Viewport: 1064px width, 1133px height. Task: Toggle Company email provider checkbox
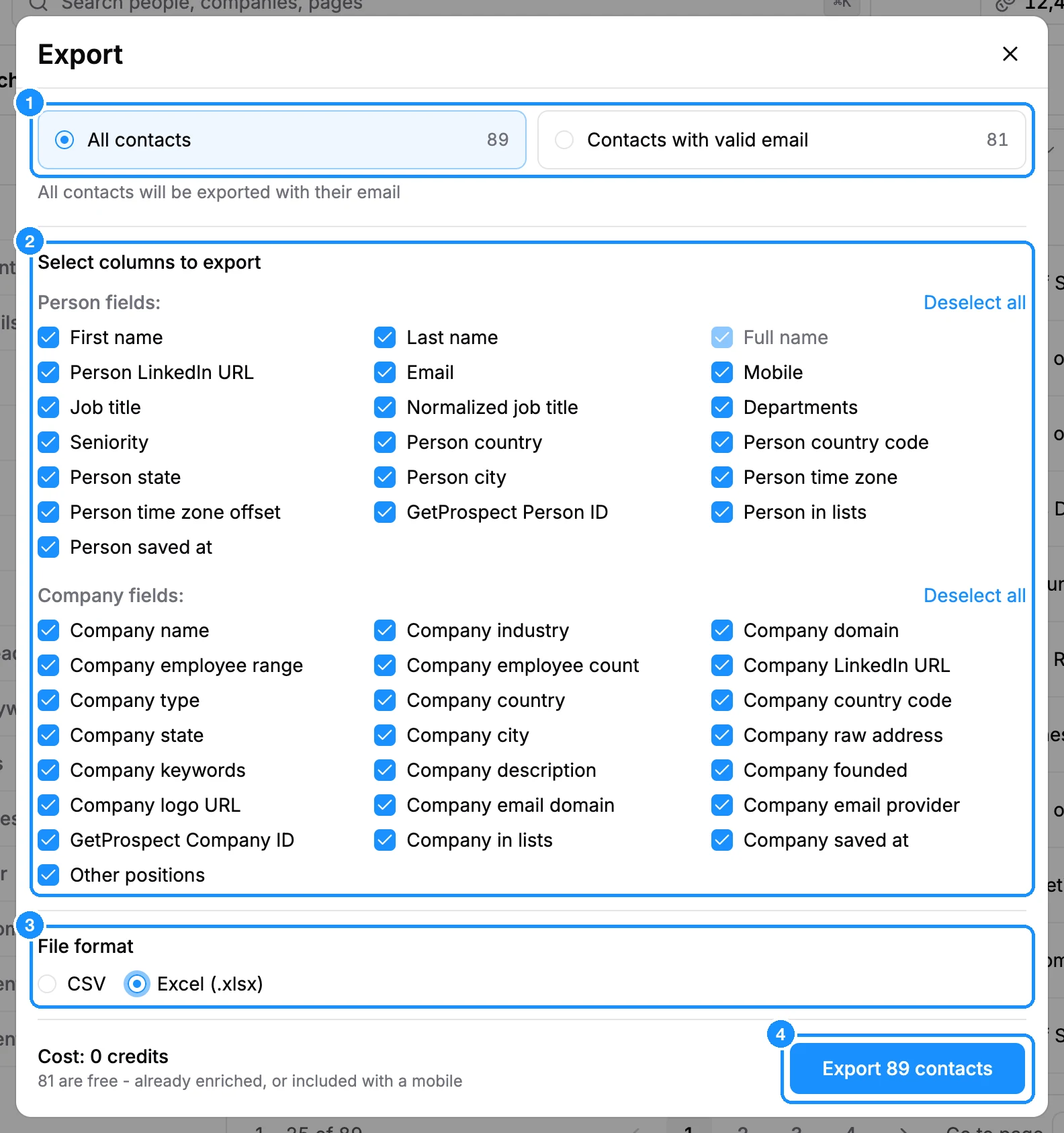point(722,805)
